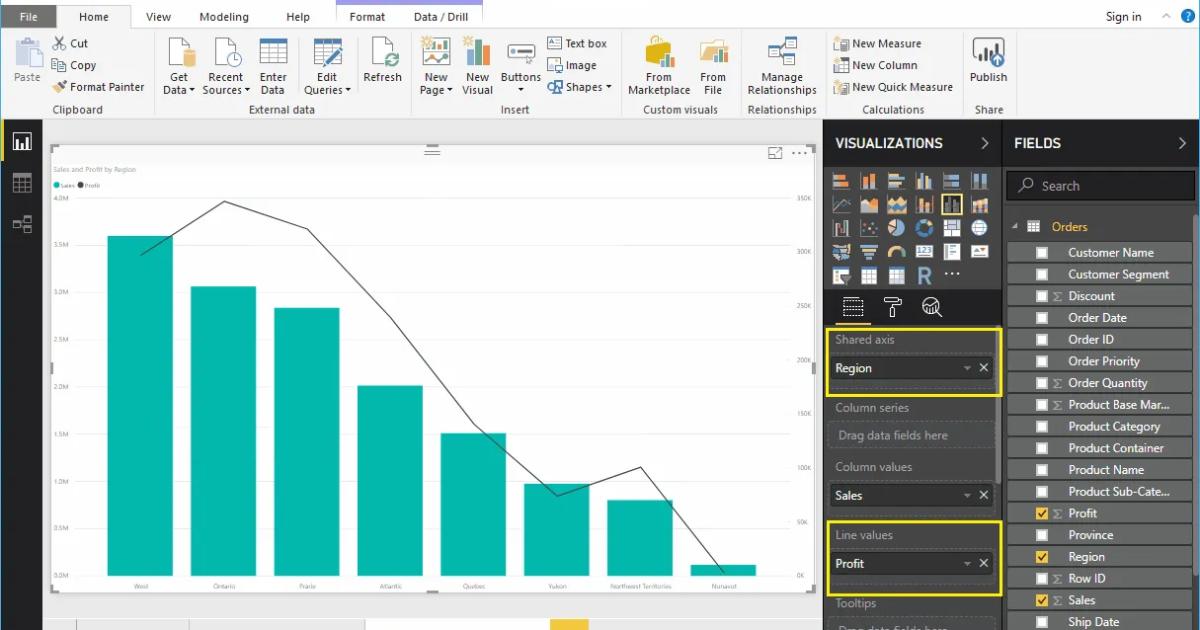Select the R script visual icon
The image size is (1200, 630).
tap(924, 275)
